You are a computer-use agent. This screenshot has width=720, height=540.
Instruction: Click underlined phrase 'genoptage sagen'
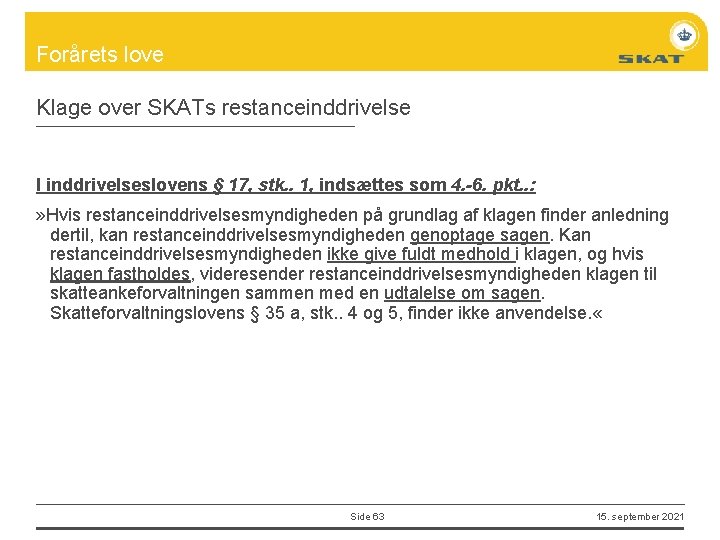[479, 235]
